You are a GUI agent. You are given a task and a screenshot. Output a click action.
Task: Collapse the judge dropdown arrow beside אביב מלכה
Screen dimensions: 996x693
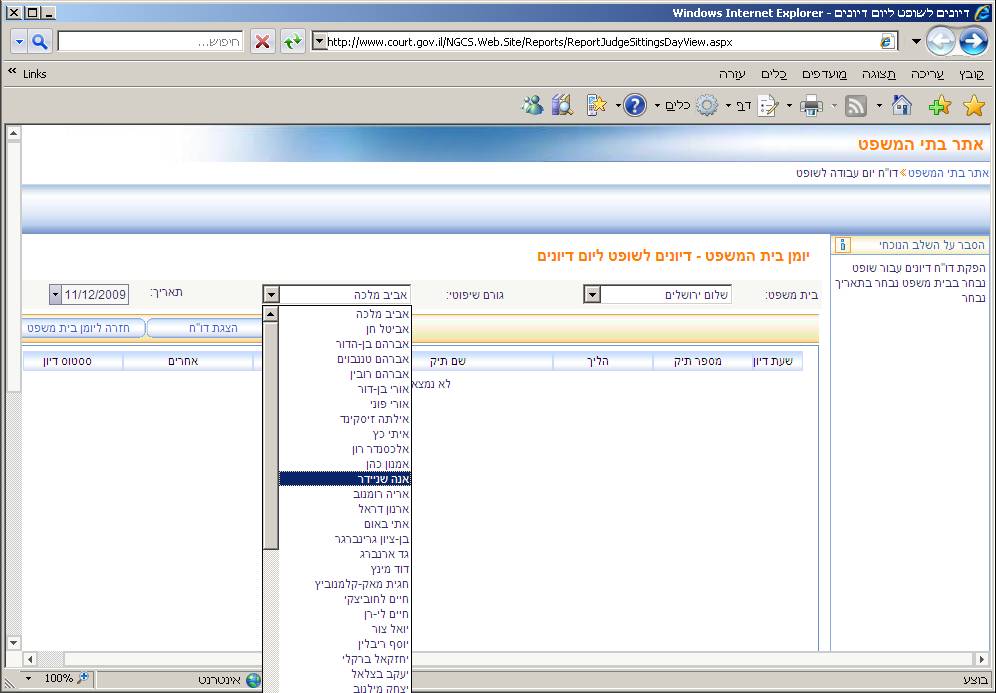click(x=270, y=295)
